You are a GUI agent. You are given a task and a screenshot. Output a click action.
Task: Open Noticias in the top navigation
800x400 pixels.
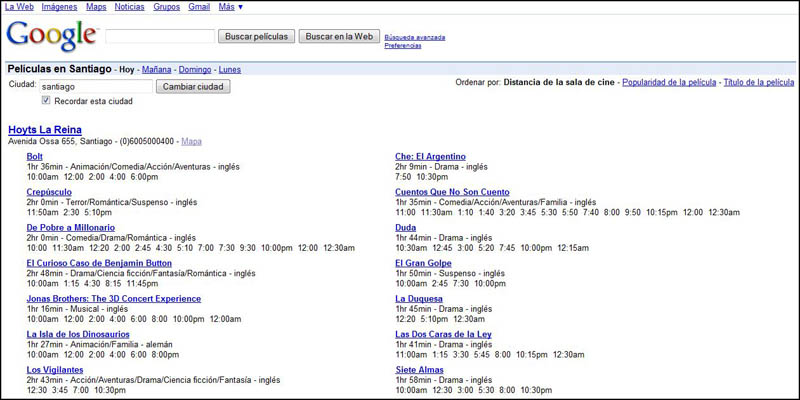point(129,7)
